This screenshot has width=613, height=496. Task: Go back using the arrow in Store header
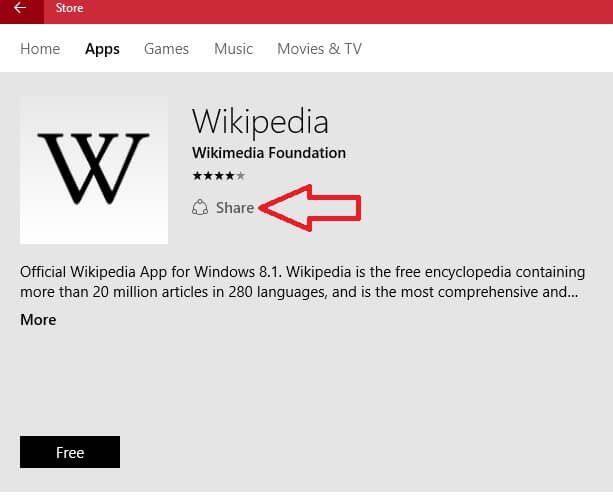tap(20, 8)
